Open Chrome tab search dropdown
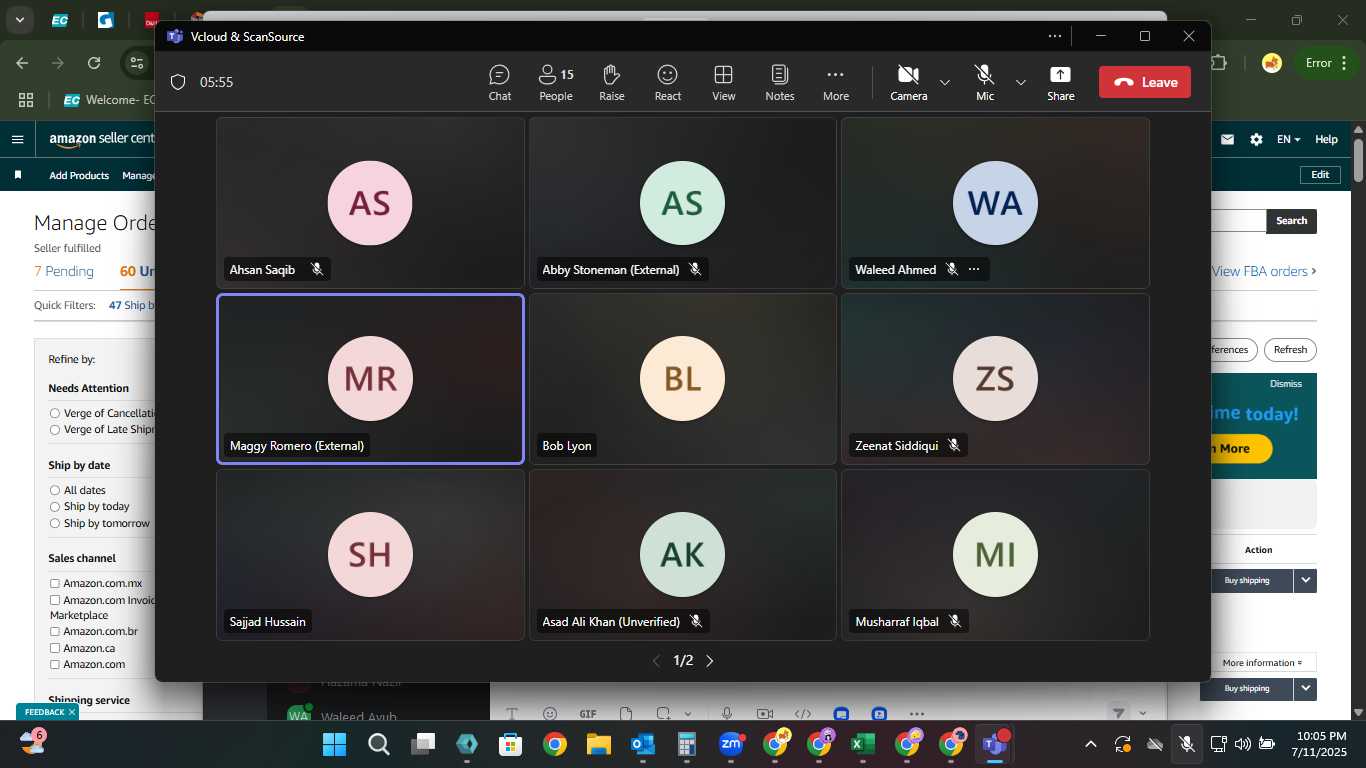Viewport: 1366px width, 768px height. (19, 20)
